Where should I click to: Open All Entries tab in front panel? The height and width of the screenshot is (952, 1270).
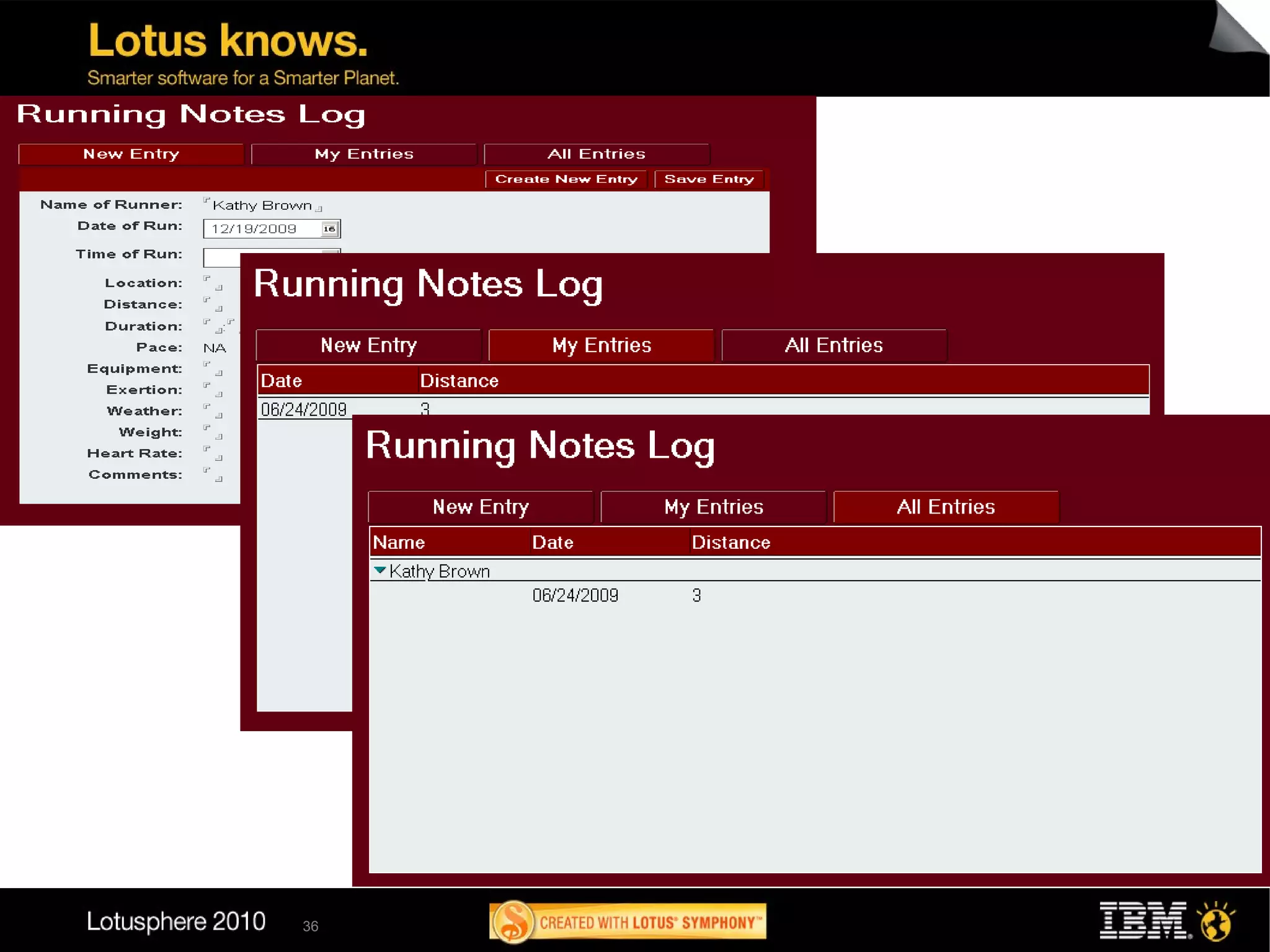point(945,507)
